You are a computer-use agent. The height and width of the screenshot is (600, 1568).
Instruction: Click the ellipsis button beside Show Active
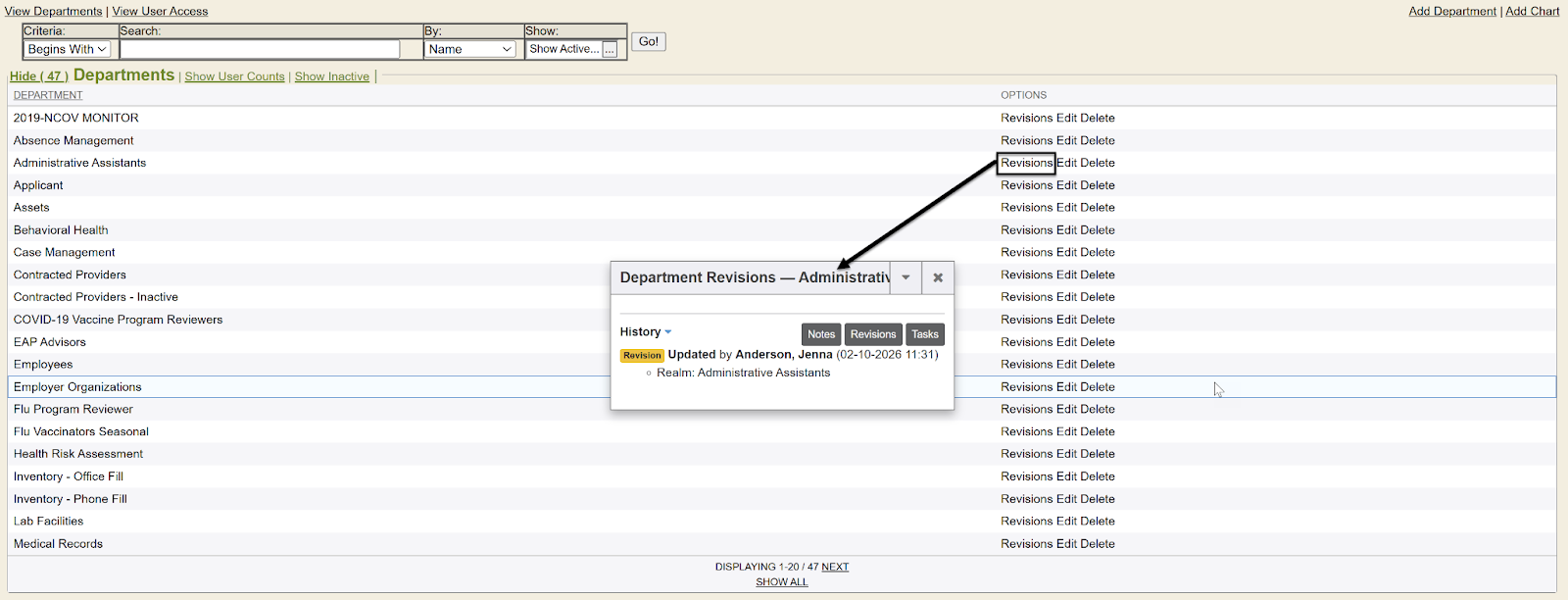pyautogui.click(x=610, y=49)
